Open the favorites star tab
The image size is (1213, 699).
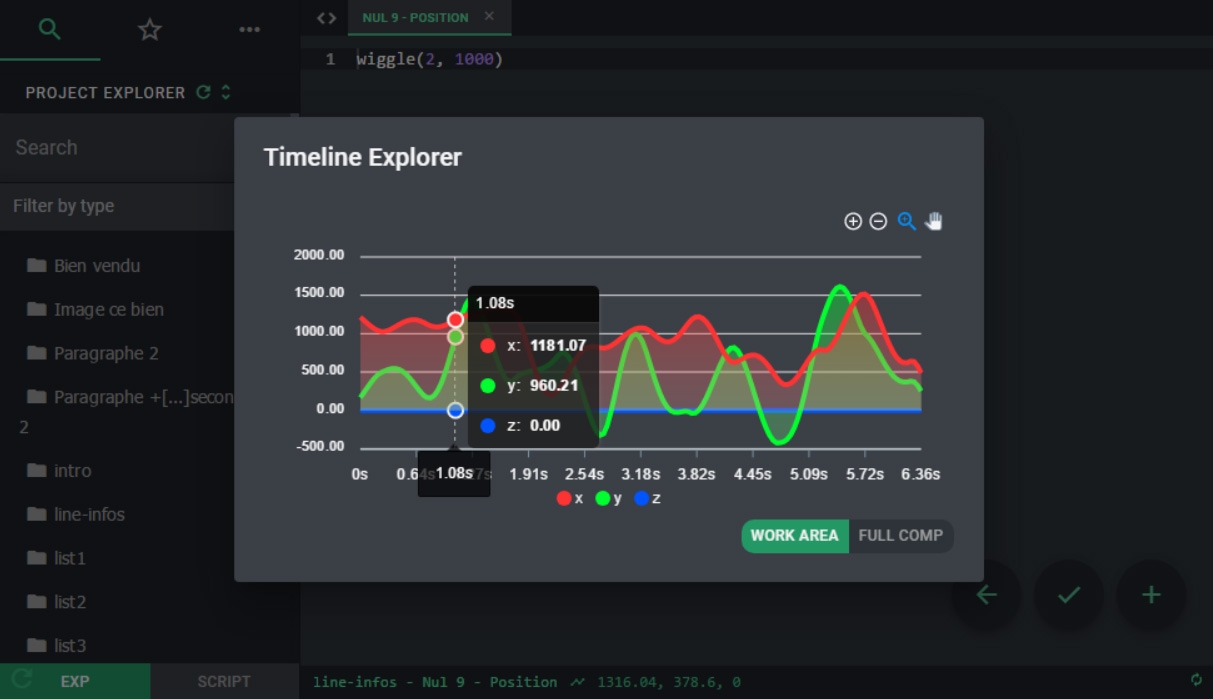(150, 30)
